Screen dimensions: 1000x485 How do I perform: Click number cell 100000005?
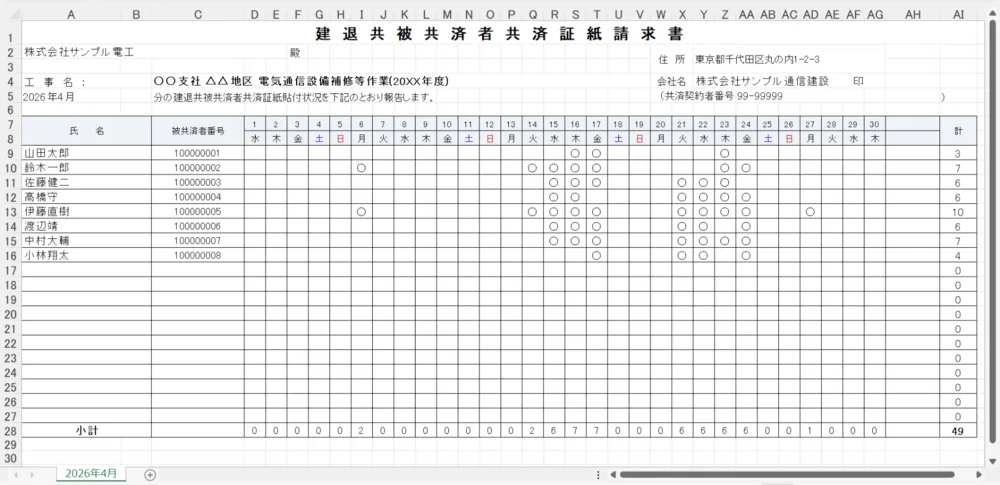coord(198,212)
